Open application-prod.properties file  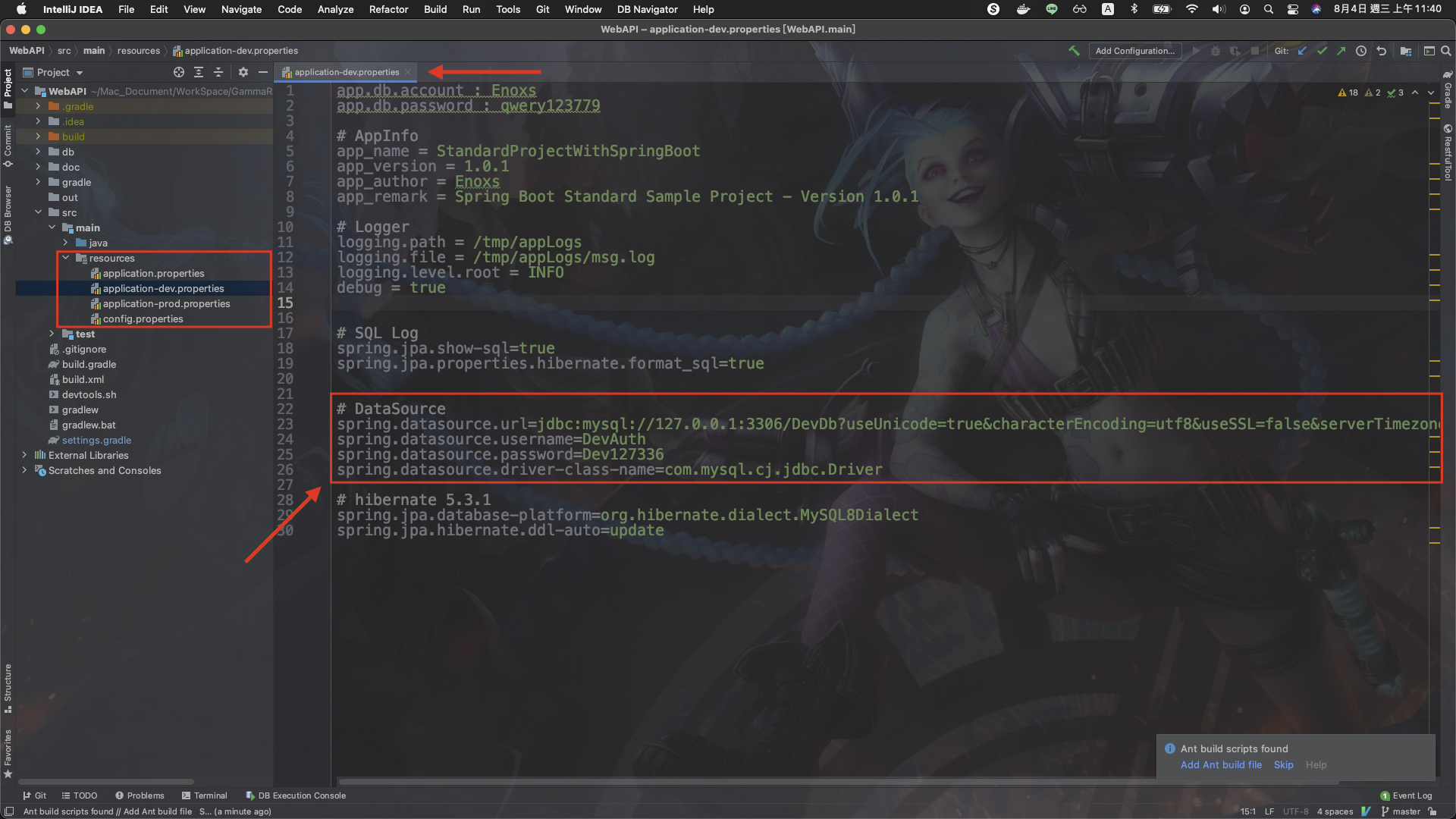pos(165,303)
